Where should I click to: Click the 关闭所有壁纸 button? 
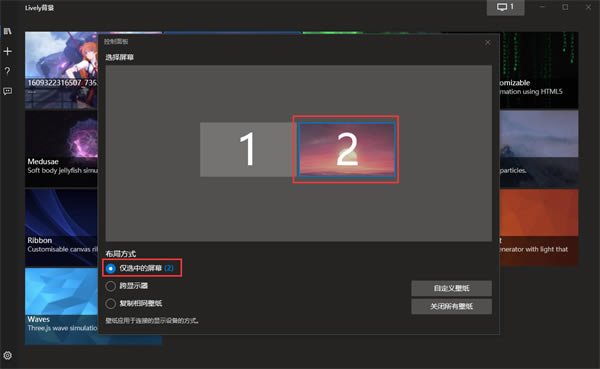click(x=452, y=307)
